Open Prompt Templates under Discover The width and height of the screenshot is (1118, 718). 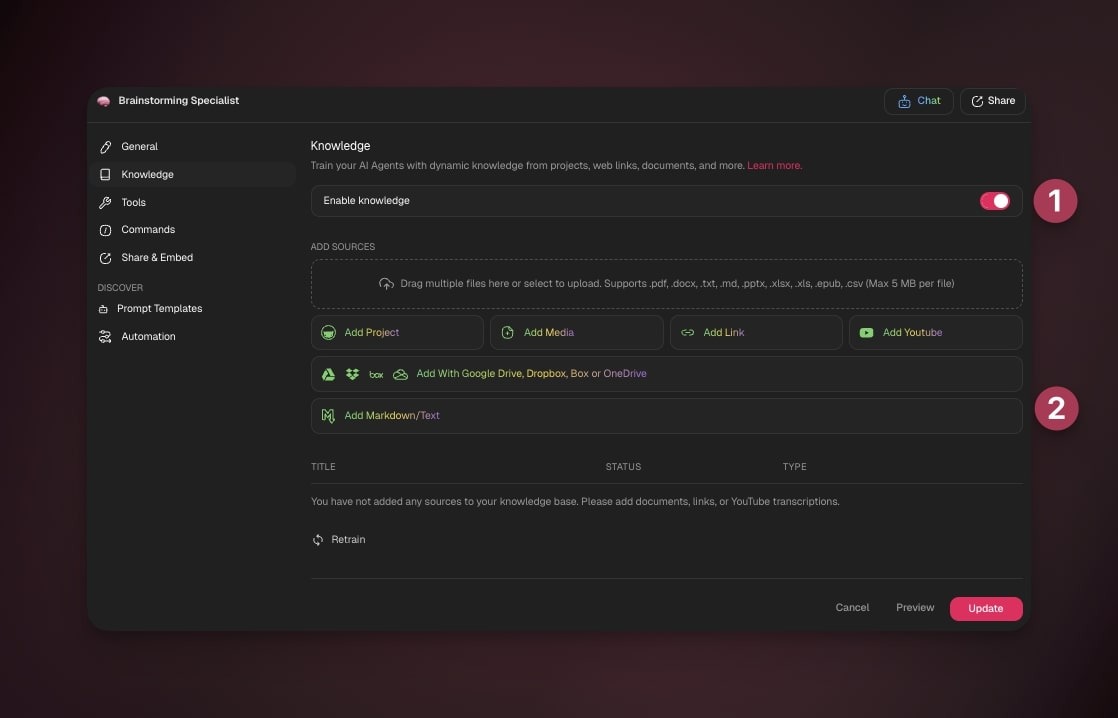(159, 309)
